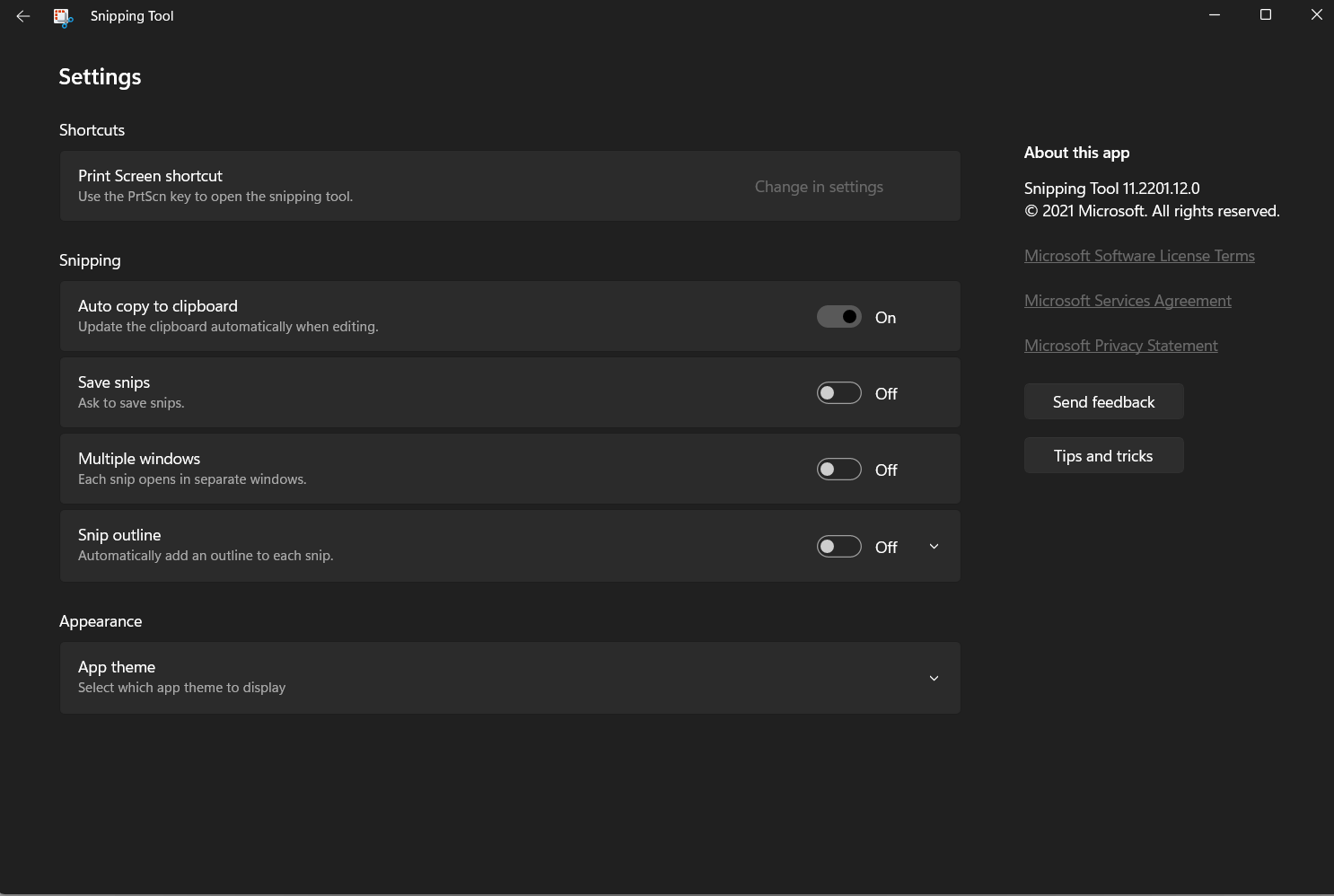Click the '© 2021 Microsoft' copyright text
Screen dimensions: 1334x896
tap(1152, 211)
